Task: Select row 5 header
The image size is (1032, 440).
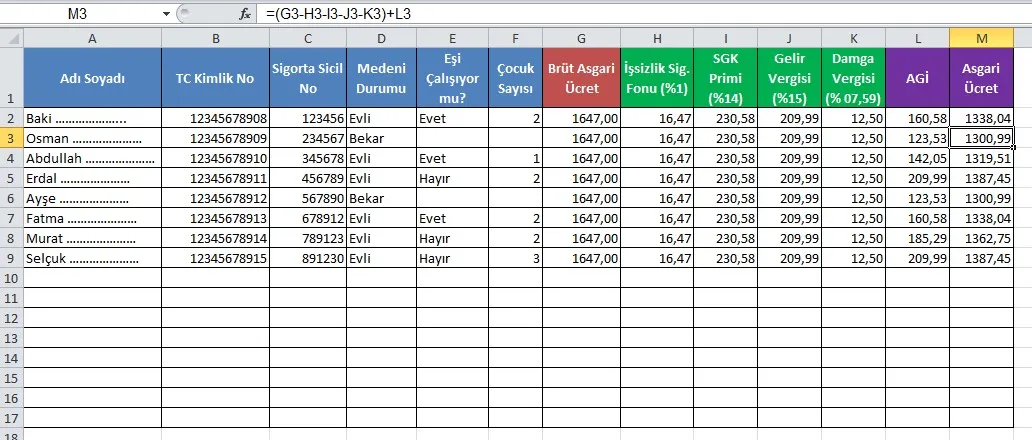Action: point(11,179)
